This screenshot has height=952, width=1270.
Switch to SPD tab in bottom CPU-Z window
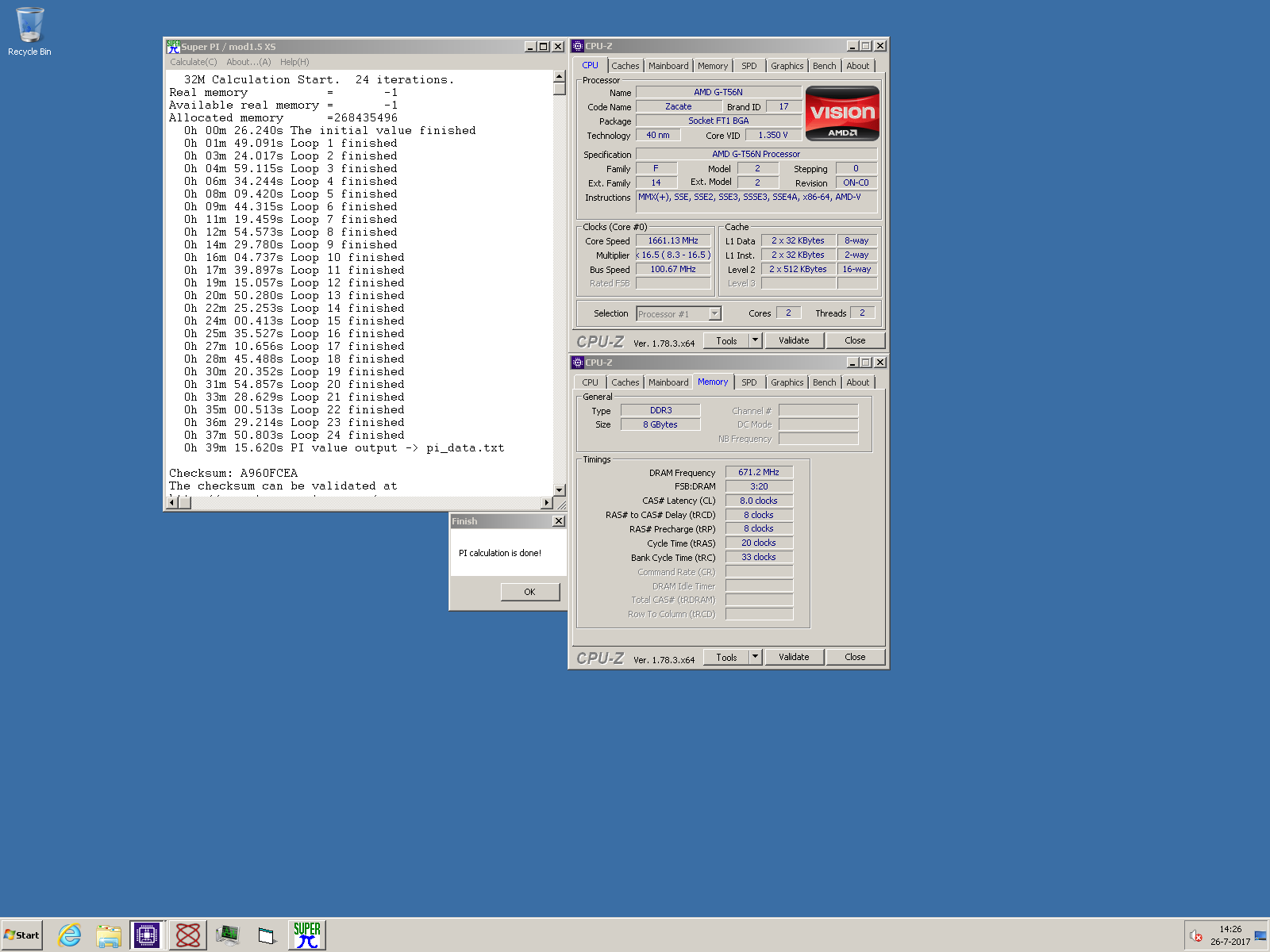[749, 382]
